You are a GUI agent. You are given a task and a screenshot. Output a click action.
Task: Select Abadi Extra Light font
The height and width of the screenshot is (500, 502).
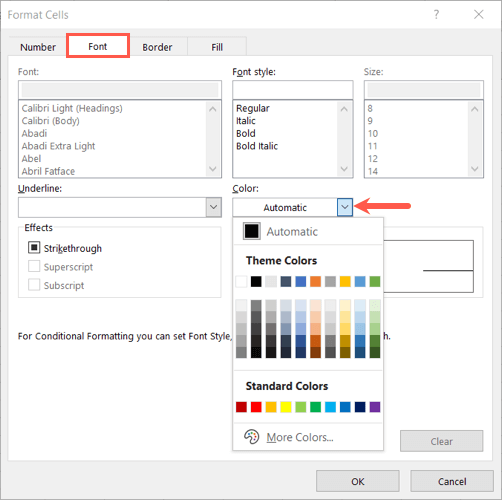point(58,146)
